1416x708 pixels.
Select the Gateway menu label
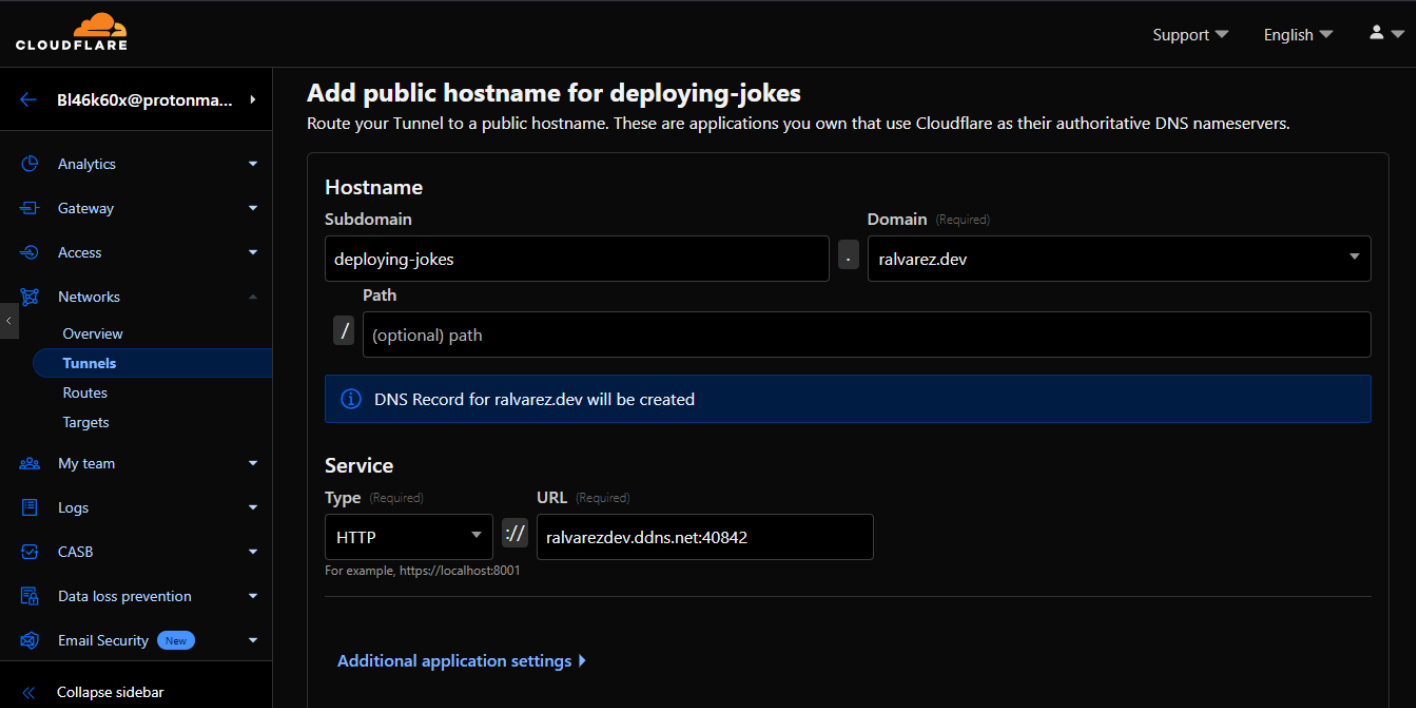[x=86, y=208]
